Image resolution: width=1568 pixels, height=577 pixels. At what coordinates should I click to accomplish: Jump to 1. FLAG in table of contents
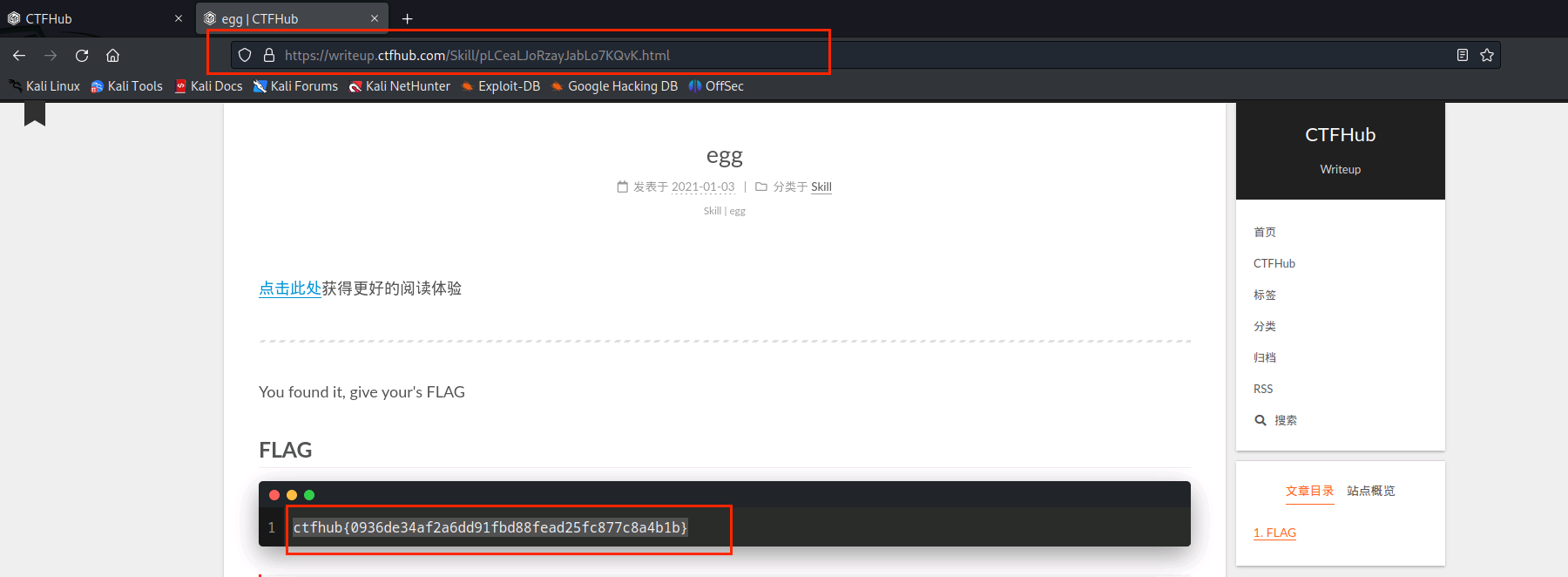coord(1275,533)
